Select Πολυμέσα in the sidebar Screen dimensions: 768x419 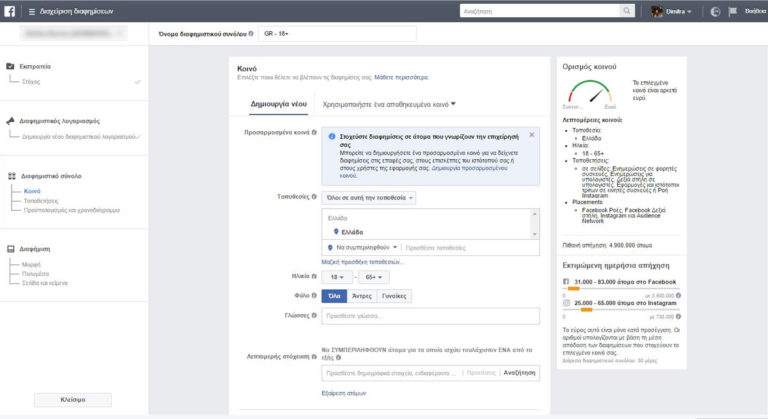[35, 273]
